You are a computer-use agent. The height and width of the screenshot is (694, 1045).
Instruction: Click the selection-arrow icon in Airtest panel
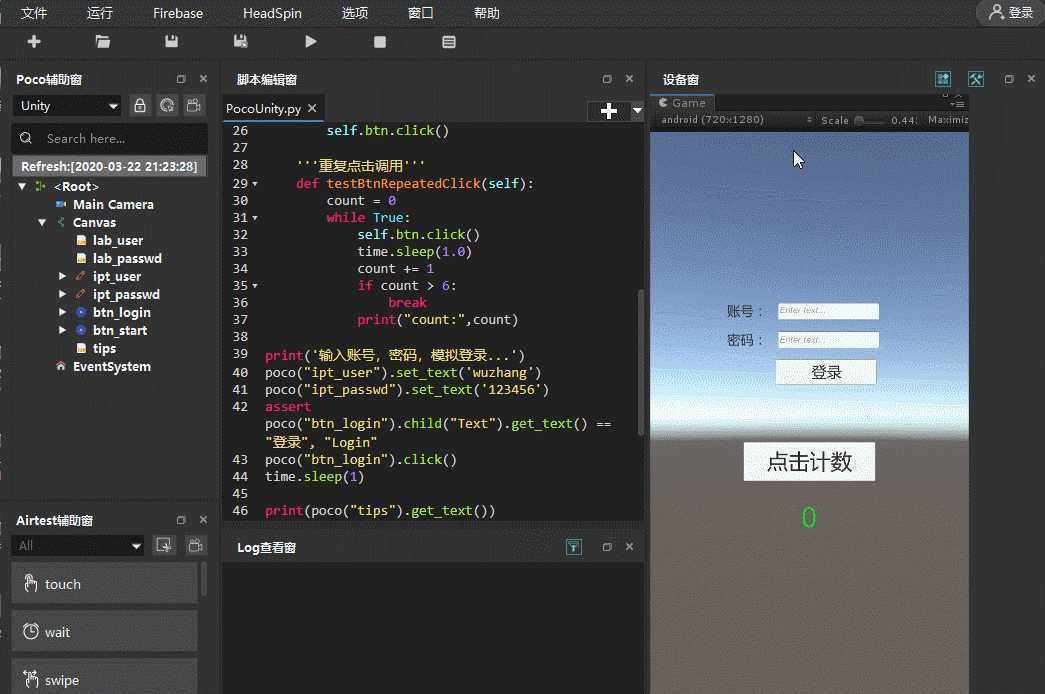click(164, 545)
